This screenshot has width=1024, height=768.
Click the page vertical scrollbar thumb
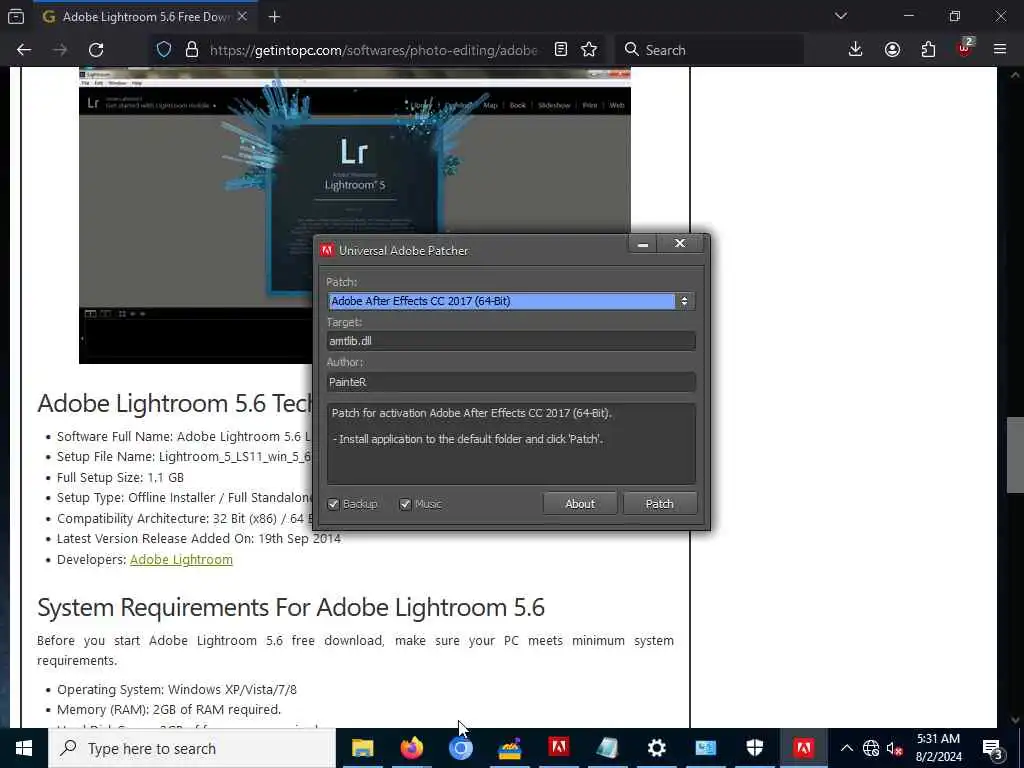coord(1014,455)
